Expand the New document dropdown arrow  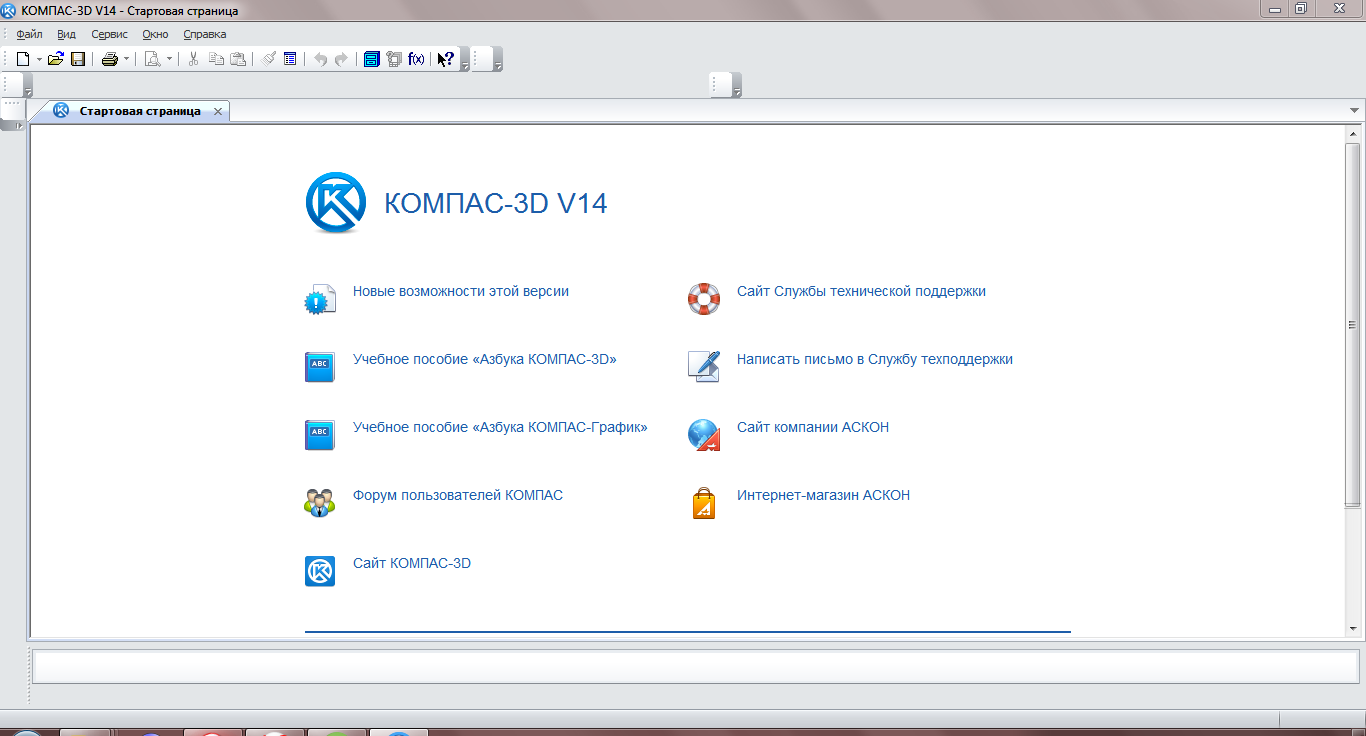click(x=39, y=59)
